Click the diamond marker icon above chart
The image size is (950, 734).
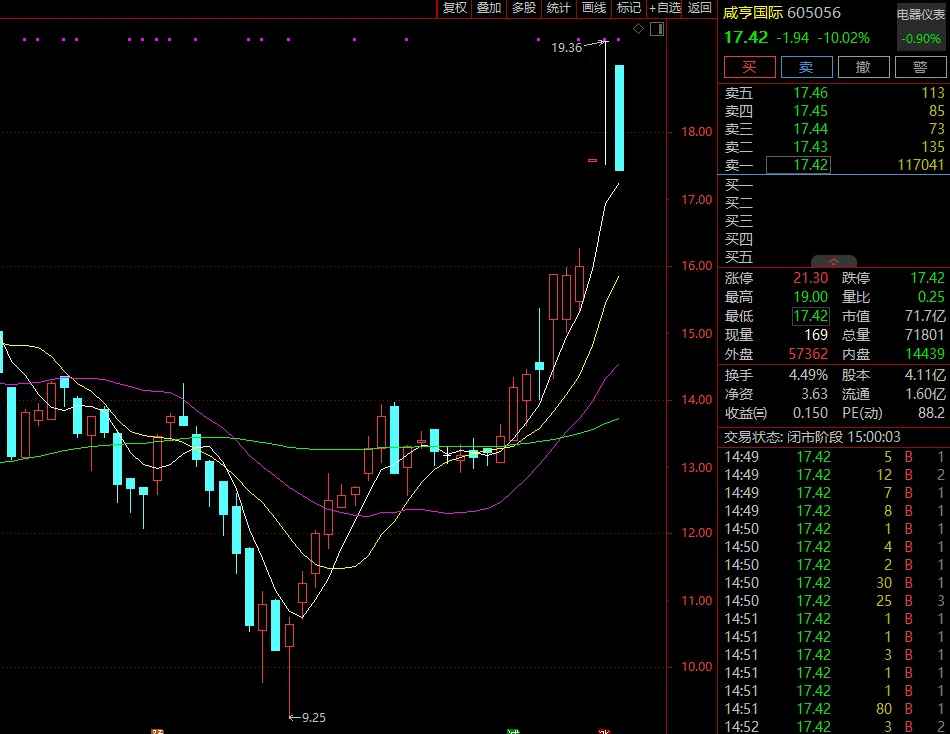tap(638, 28)
